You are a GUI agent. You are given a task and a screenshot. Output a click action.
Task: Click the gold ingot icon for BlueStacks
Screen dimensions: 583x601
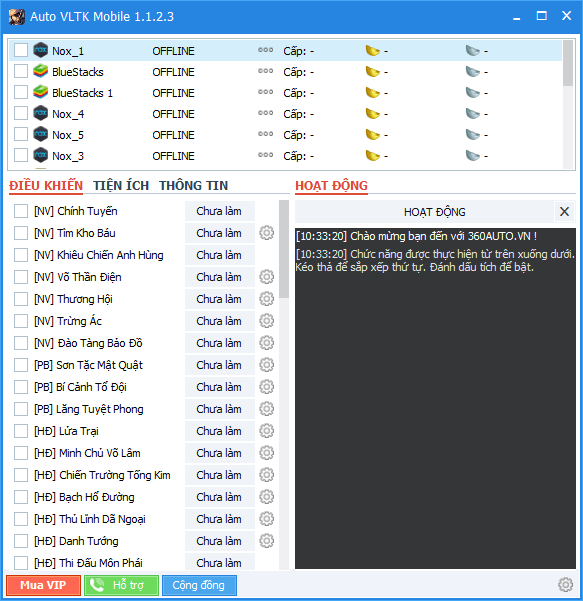coord(373,72)
